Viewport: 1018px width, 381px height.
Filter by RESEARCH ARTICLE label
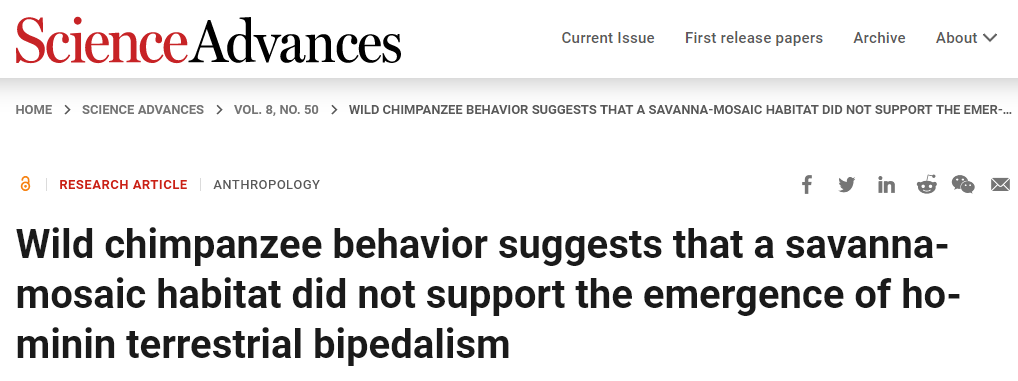pyautogui.click(x=123, y=185)
